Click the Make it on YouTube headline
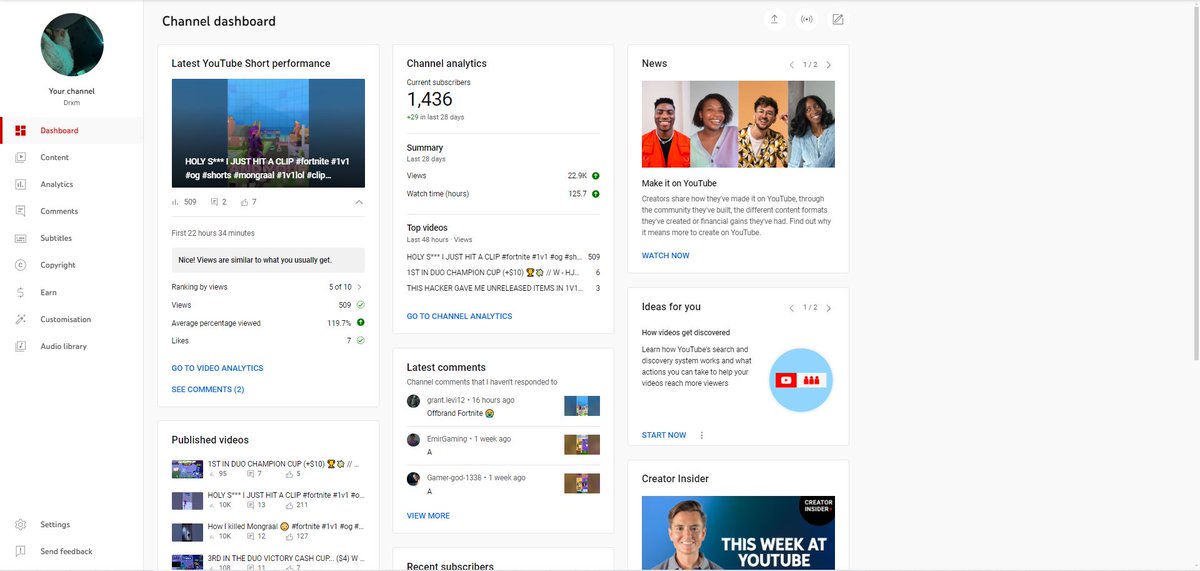 coord(679,184)
